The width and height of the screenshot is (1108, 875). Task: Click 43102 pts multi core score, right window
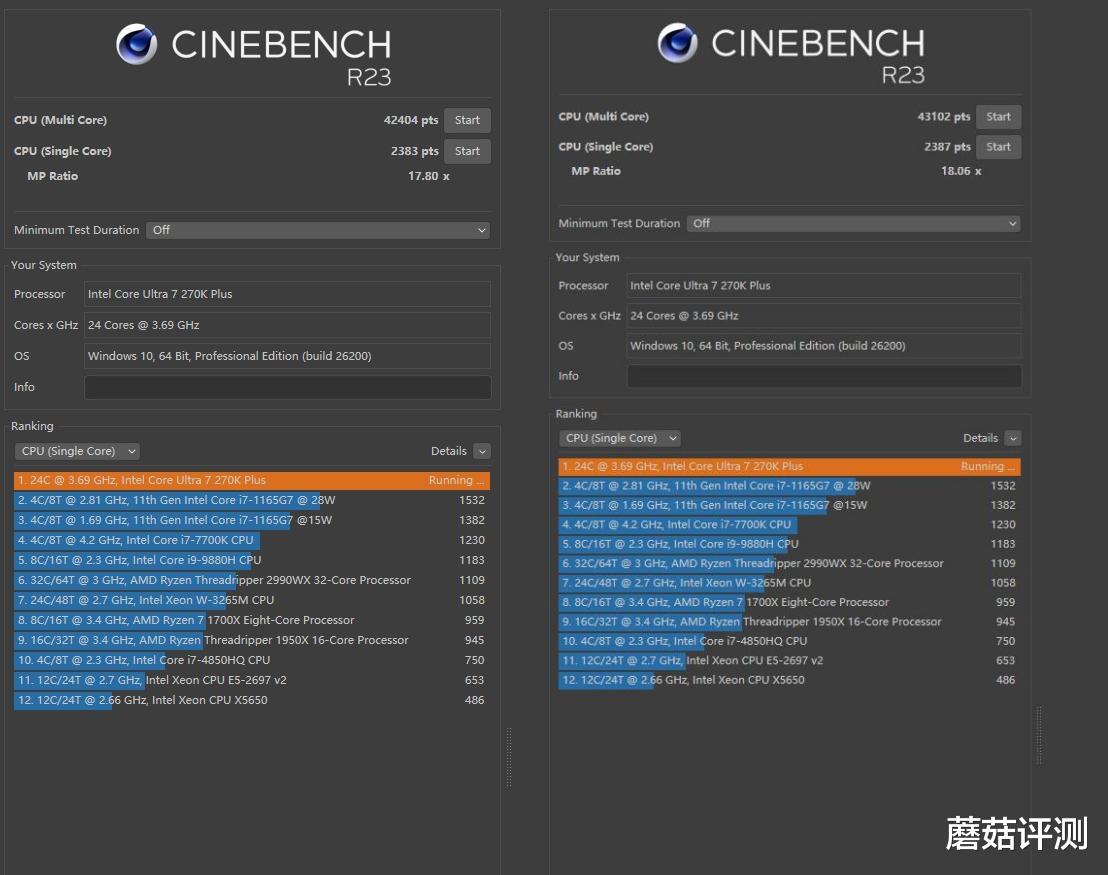(x=943, y=117)
